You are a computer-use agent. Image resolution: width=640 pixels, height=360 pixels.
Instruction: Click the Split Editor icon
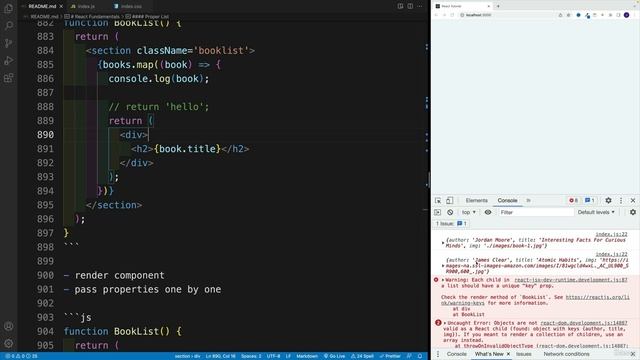click(410, 6)
